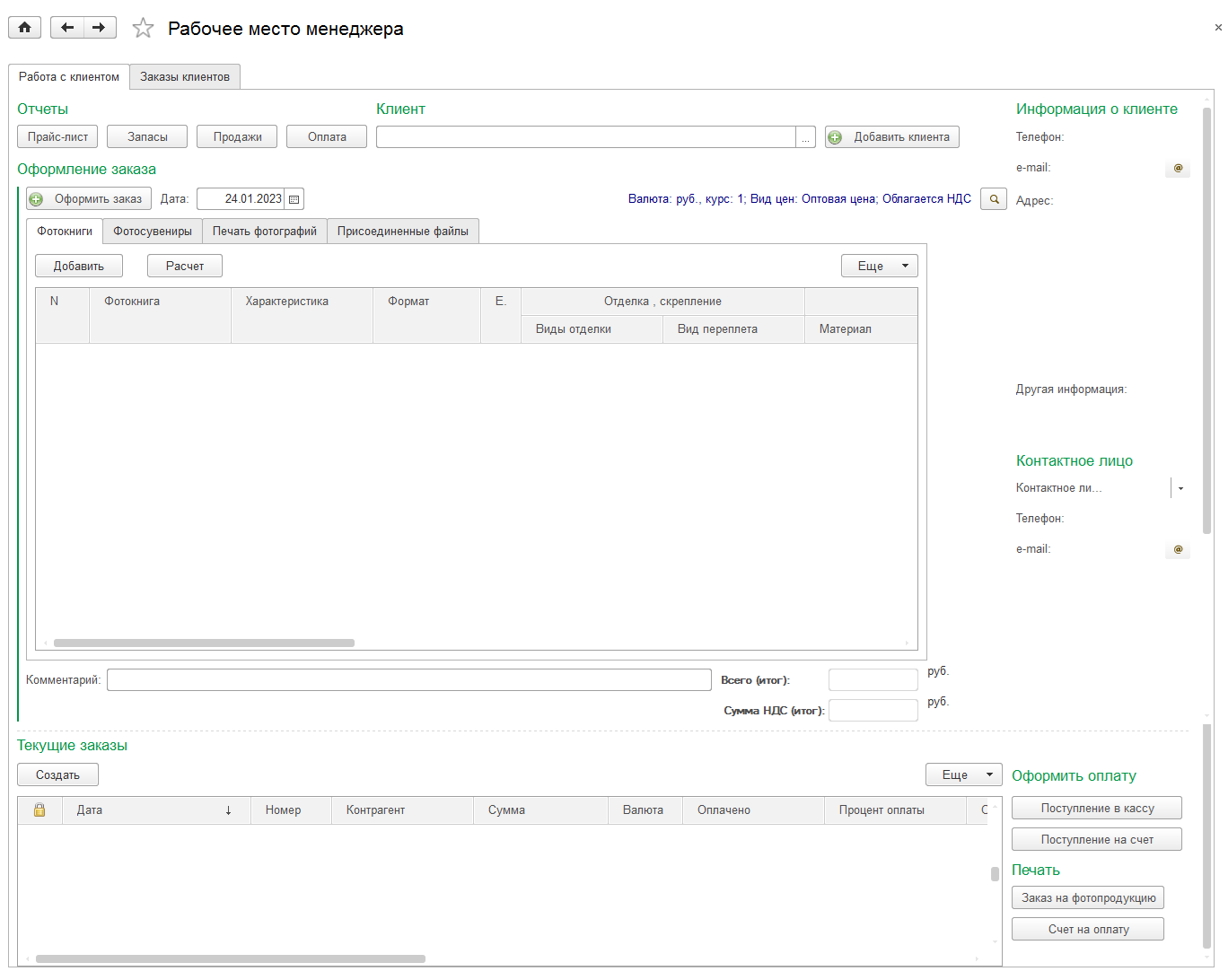Click the photobook table horizontal scrollbar
Viewport: 1228px width, 980px height.
pos(204,643)
